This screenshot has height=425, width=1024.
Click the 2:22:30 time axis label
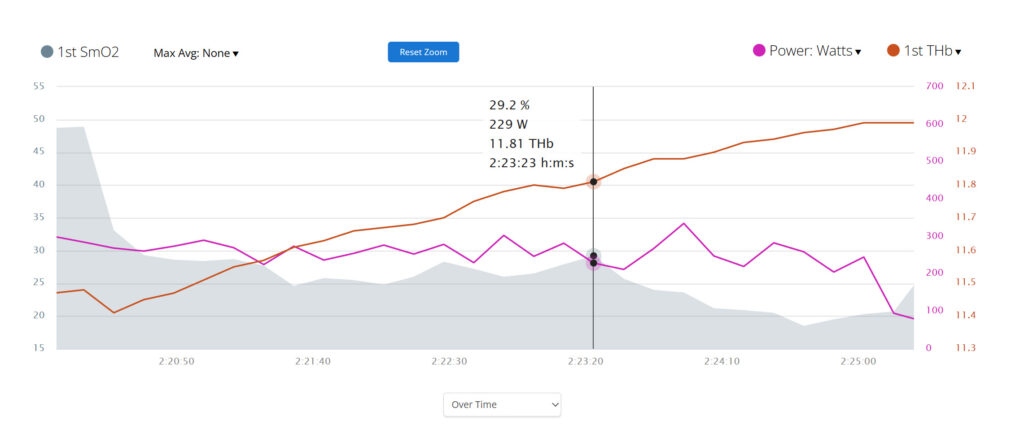pyautogui.click(x=449, y=360)
